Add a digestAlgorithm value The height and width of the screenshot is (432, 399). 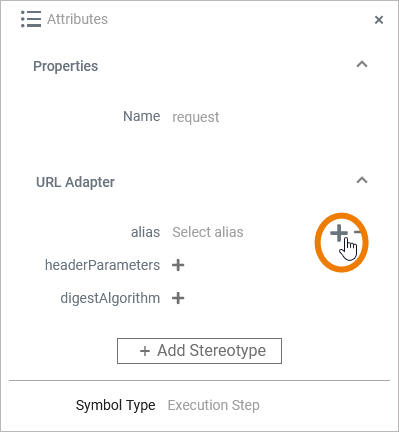tap(178, 298)
